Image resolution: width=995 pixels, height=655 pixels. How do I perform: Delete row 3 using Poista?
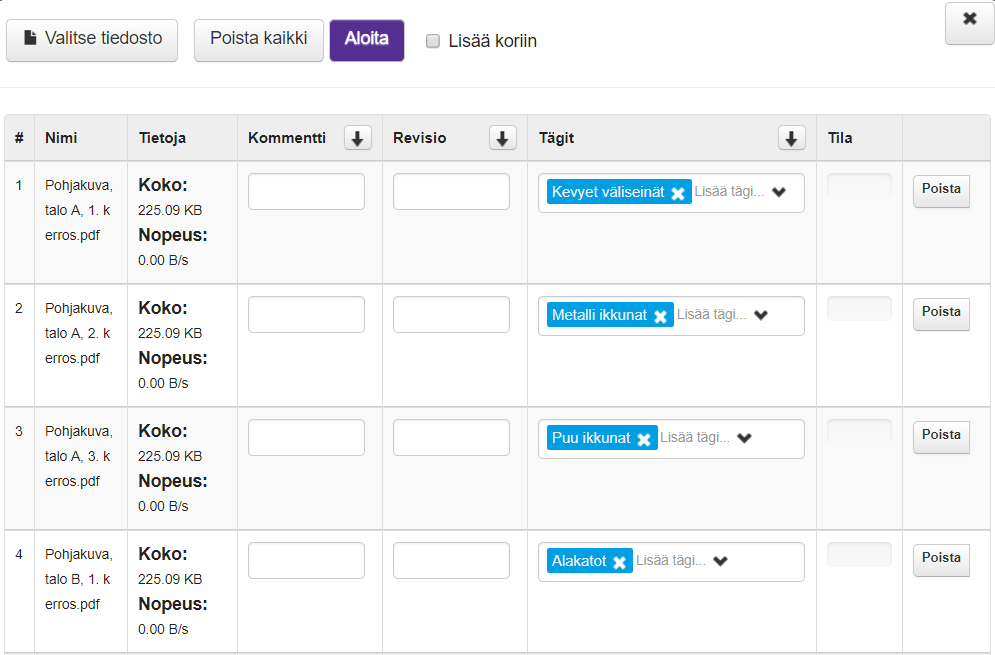[x=941, y=436]
